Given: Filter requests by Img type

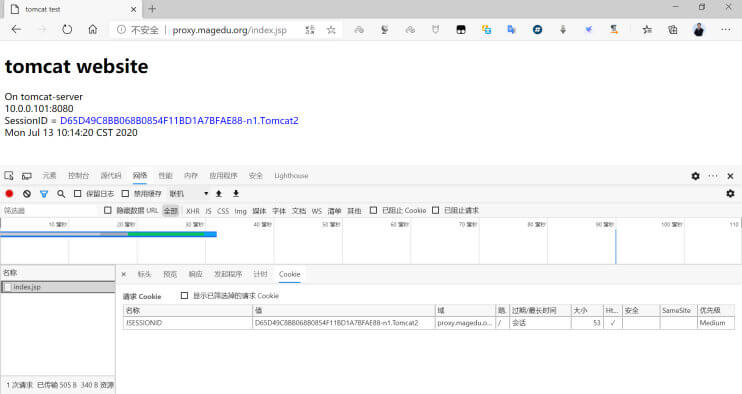Looking at the screenshot, I should coord(240,211).
